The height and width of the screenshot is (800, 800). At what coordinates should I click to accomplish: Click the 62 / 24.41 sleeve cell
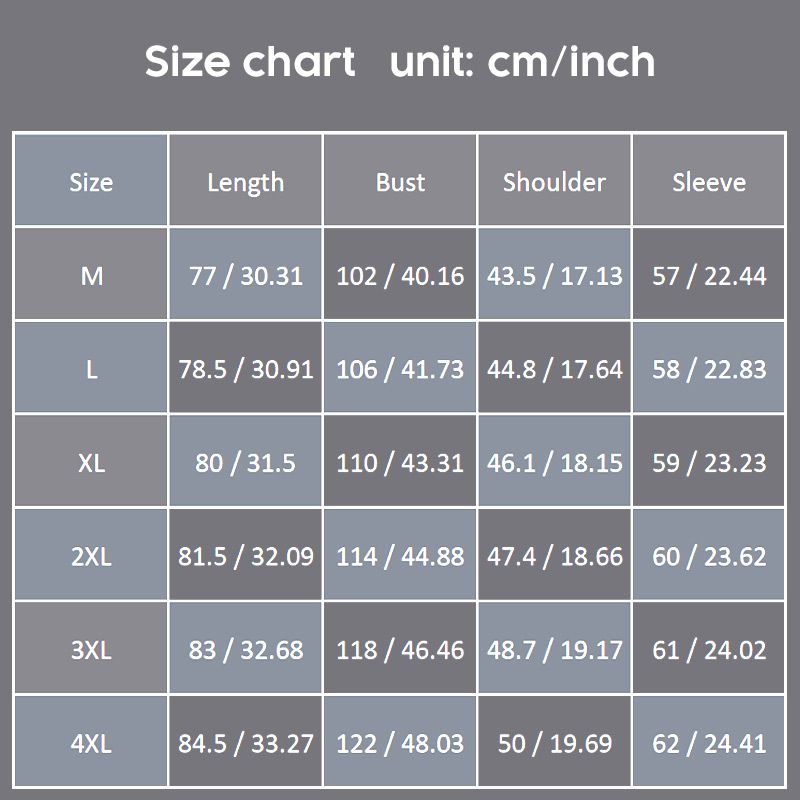(x=709, y=743)
